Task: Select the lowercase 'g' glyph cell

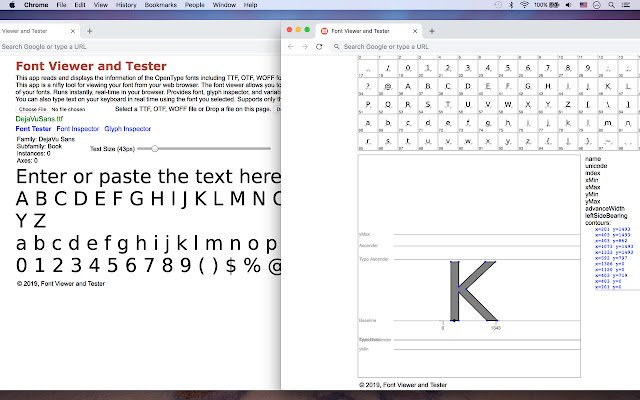Action: pos(488,123)
